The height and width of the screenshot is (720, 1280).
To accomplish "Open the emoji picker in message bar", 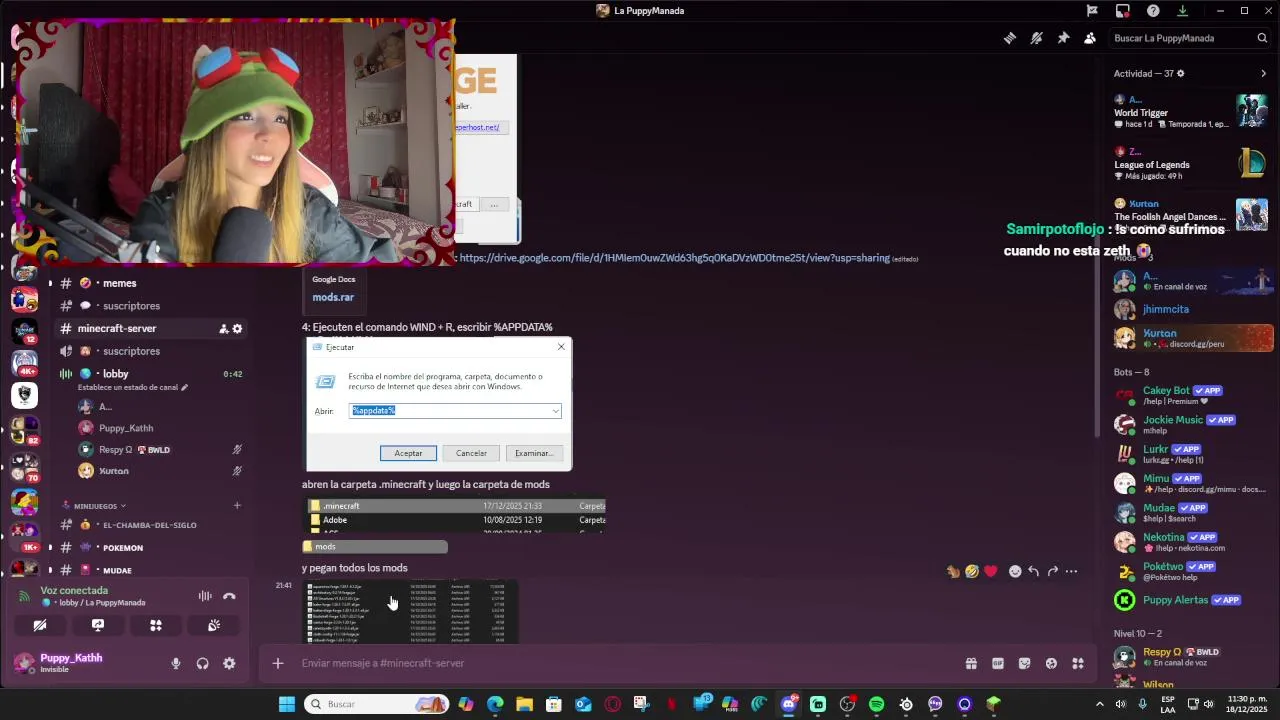I will click(x=1051, y=663).
